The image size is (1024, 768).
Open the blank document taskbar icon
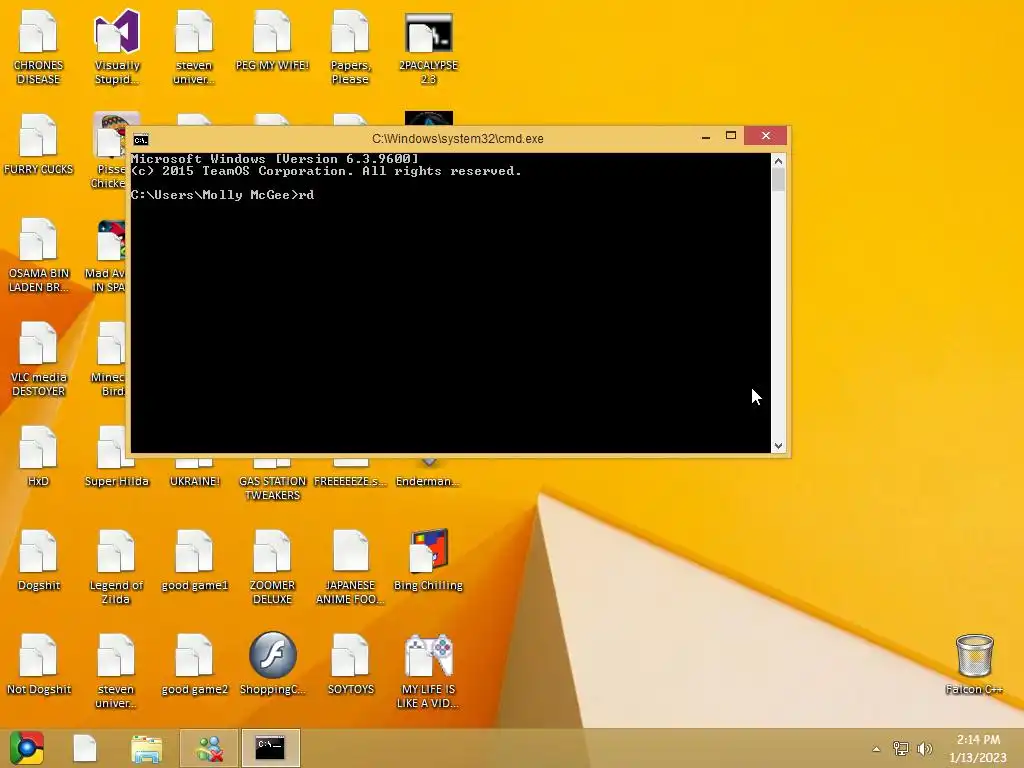click(85, 748)
